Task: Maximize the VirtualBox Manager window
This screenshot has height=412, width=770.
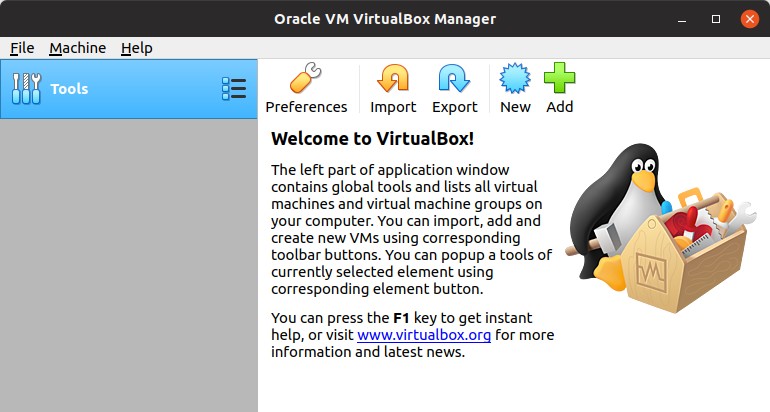Action: click(716, 19)
